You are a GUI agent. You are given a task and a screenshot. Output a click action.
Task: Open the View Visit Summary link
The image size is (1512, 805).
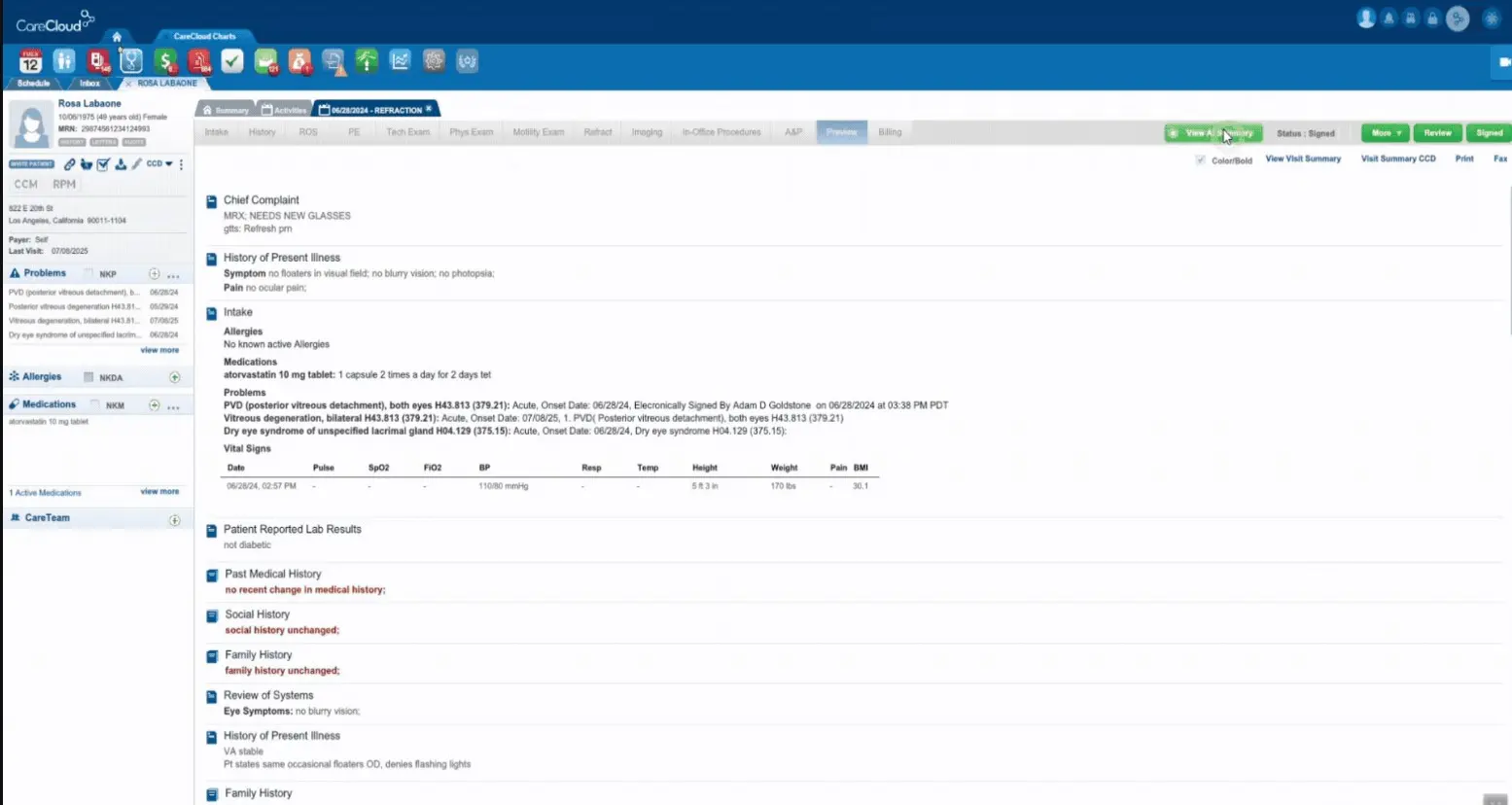pyautogui.click(x=1303, y=158)
